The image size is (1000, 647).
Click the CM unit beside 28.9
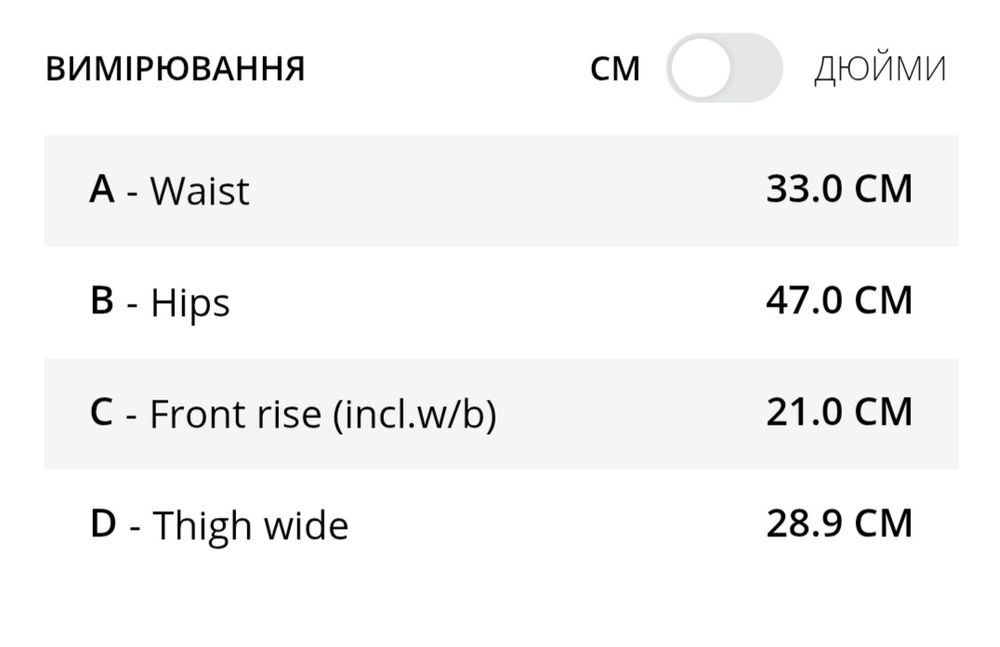pyautogui.click(x=883, y=524)
